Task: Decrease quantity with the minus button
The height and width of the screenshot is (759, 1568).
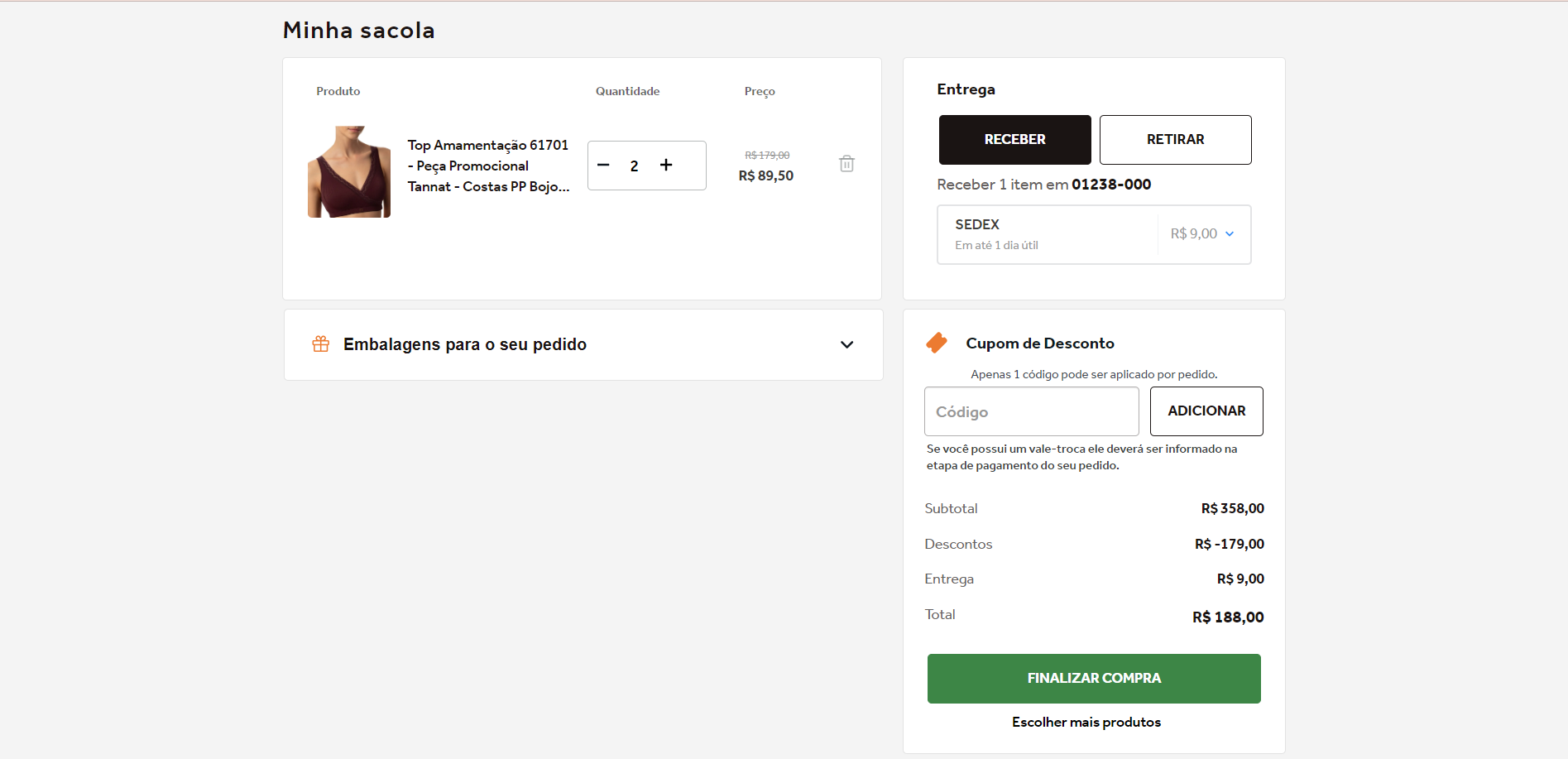Action: [603, 166]
